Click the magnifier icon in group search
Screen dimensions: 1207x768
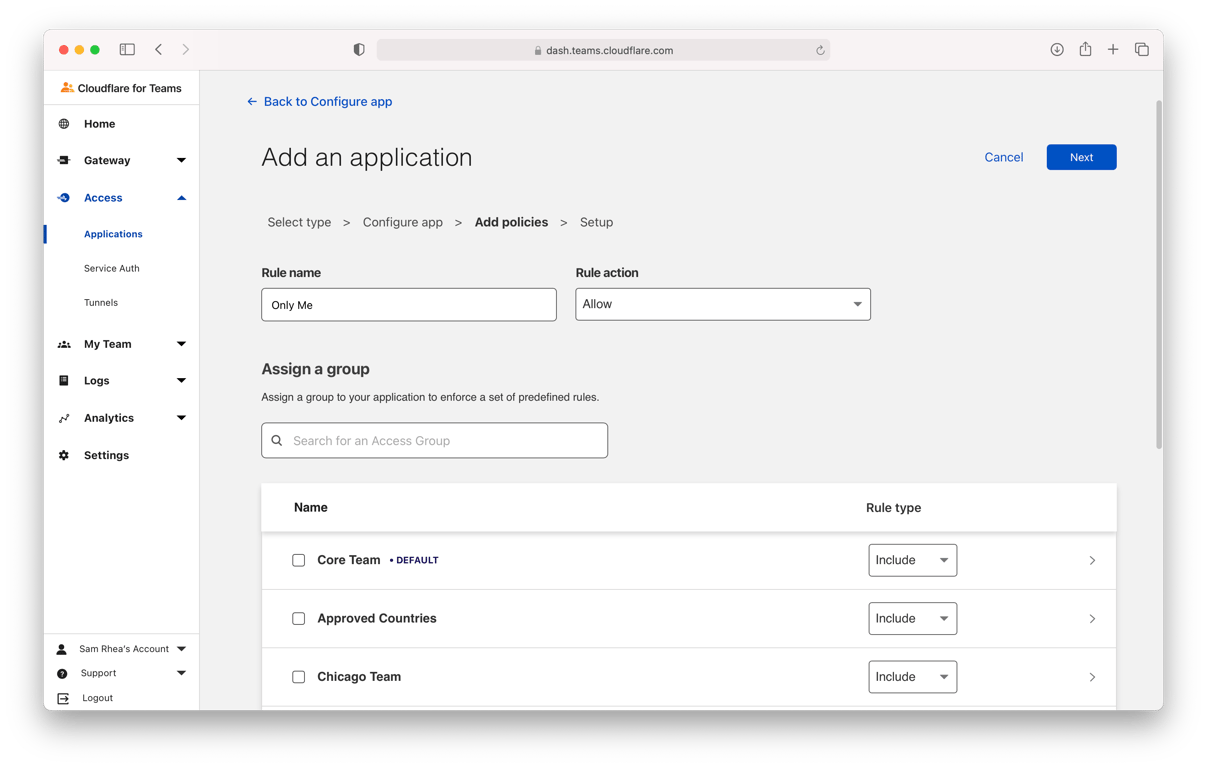(x=277, y=440)
